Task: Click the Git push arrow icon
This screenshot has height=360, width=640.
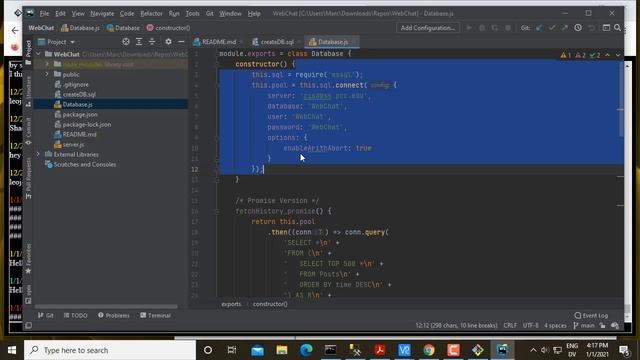Action: click(x=564, y=28)
